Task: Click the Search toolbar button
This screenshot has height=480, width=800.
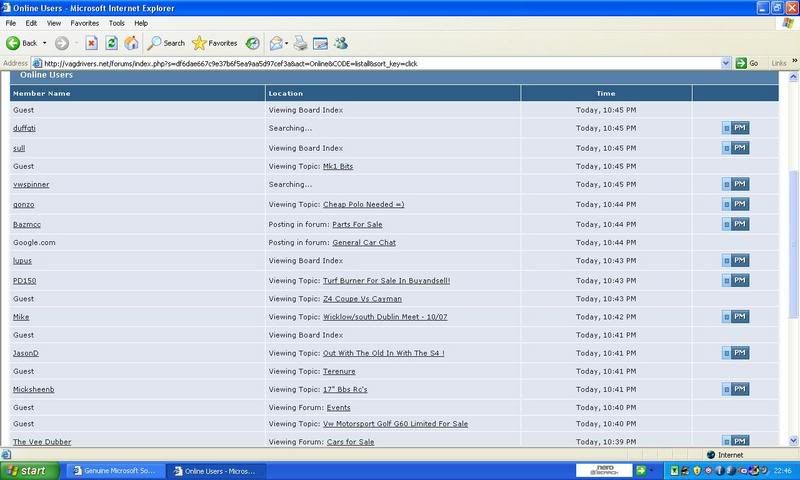Action: point(166,43)
